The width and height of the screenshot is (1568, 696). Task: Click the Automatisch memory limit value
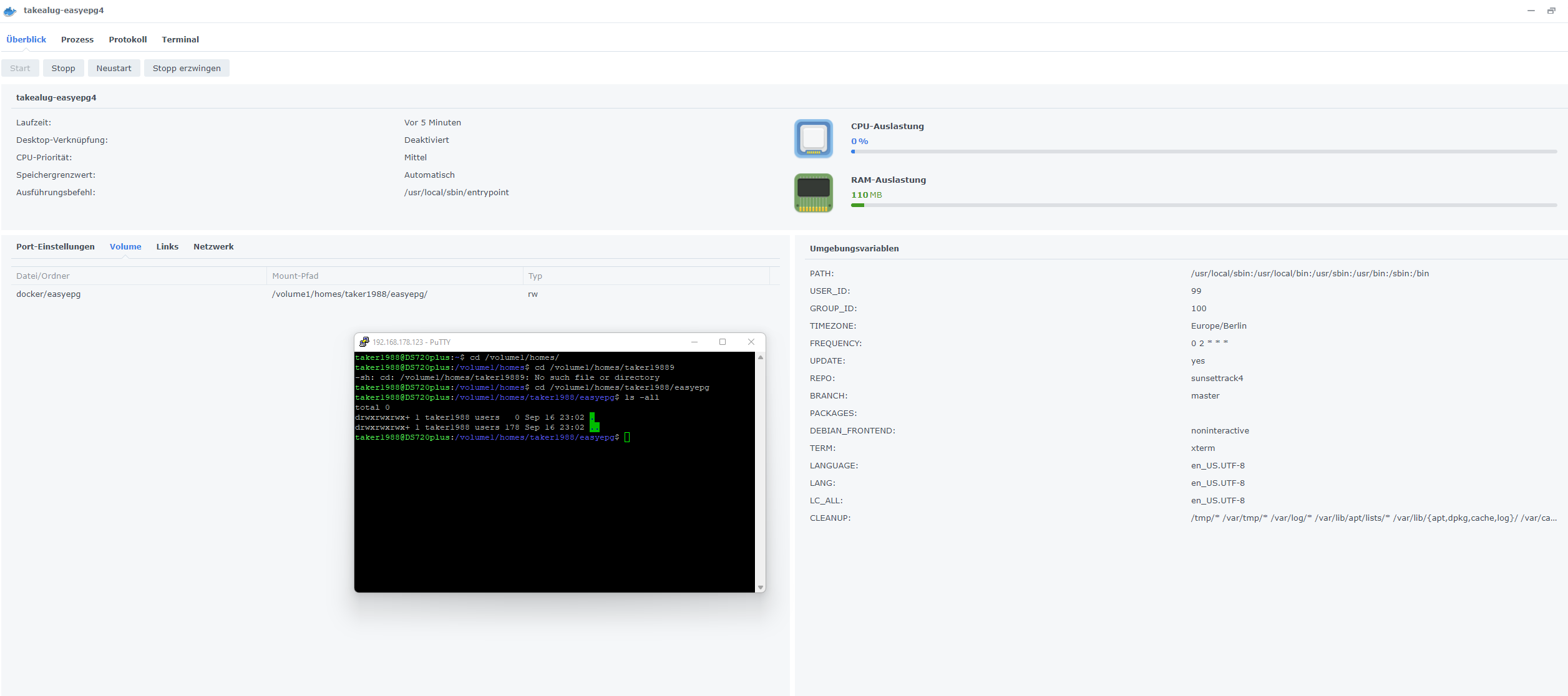(429, 175)
